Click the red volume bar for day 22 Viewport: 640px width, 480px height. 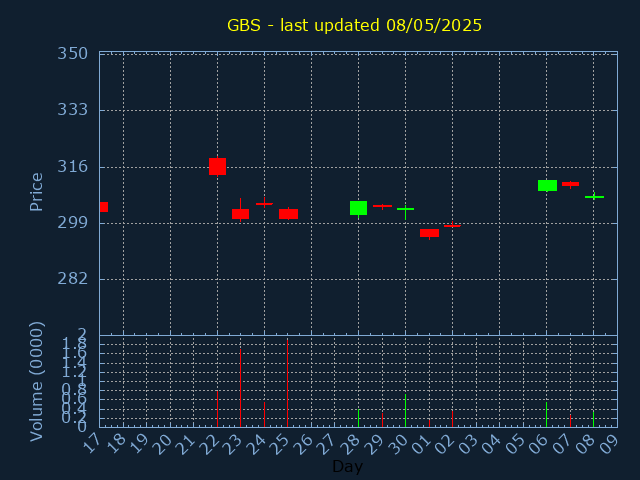[217, 409]
